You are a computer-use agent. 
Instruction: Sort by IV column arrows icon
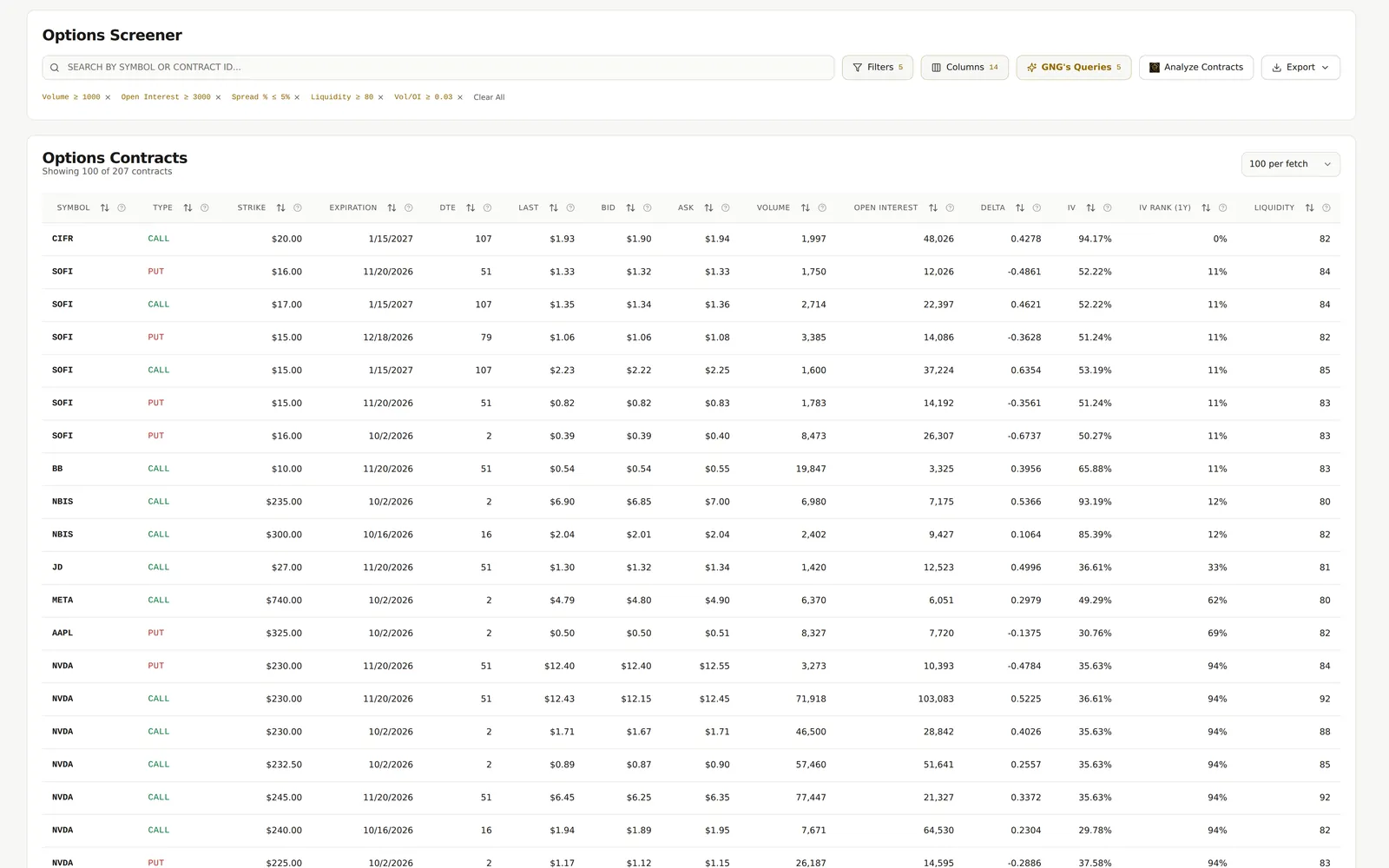pos(1090,208)
